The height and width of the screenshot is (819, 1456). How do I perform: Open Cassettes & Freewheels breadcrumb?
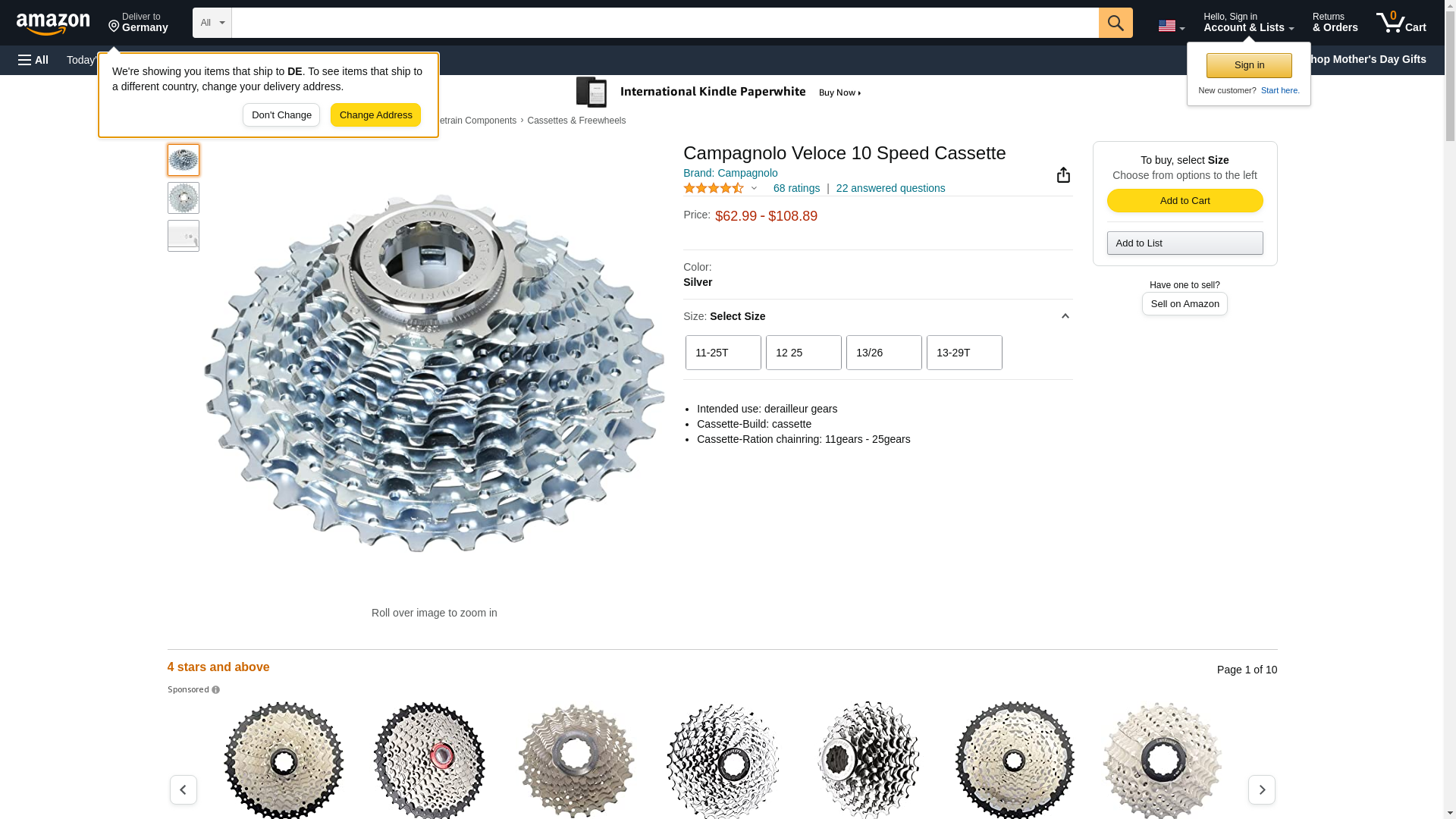click(x=576, y=121)
